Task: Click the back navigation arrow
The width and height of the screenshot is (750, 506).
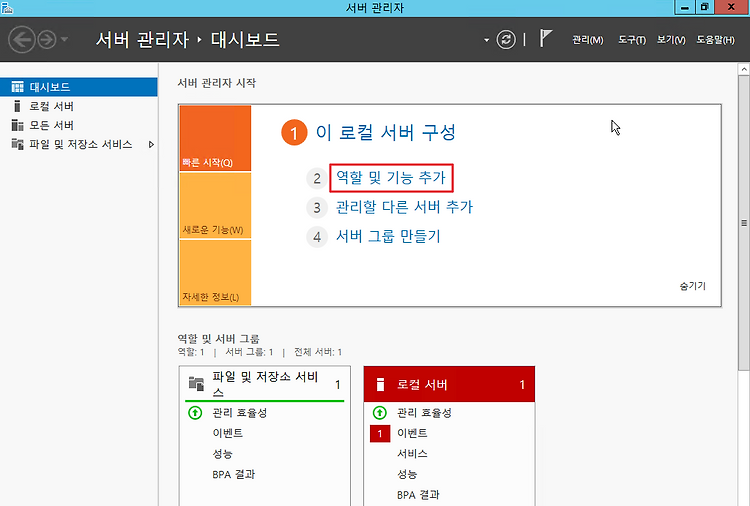Action: [x=22, y=39]
